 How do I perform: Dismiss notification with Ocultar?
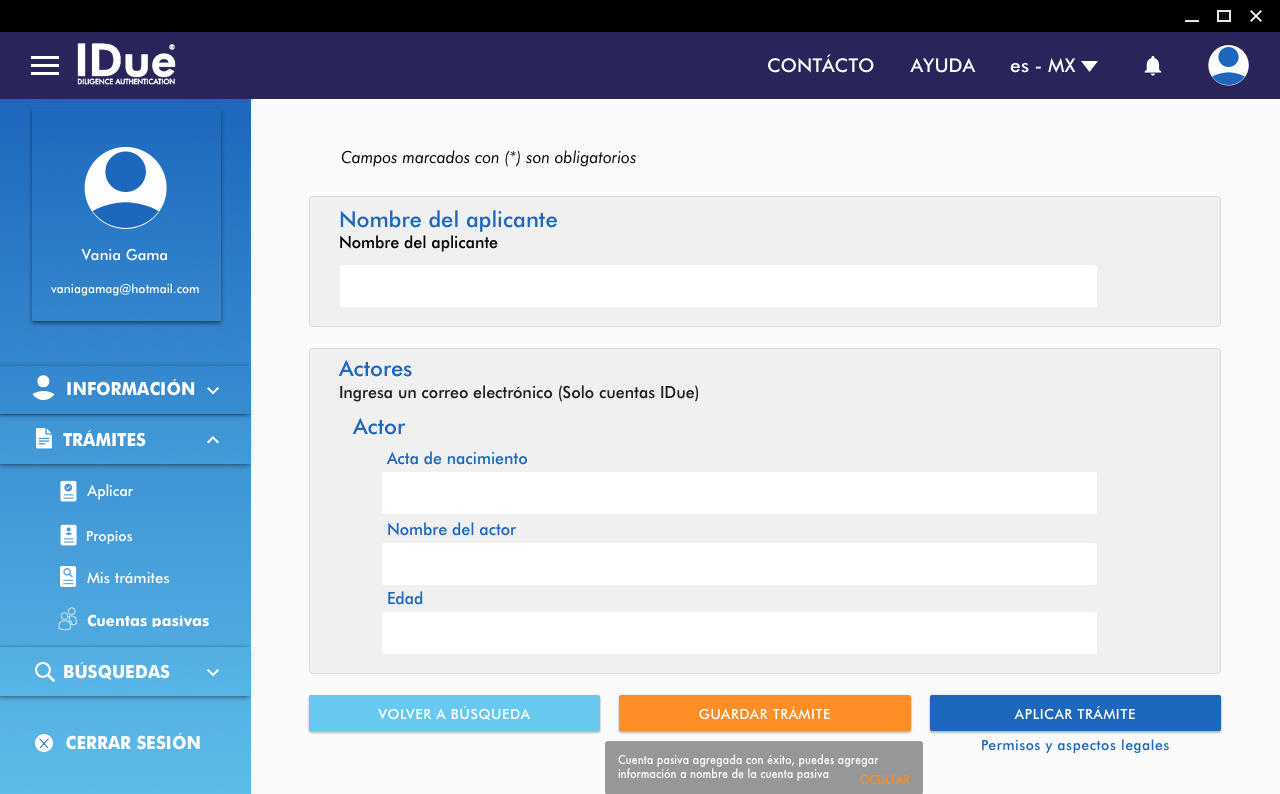tap(884, 780)
